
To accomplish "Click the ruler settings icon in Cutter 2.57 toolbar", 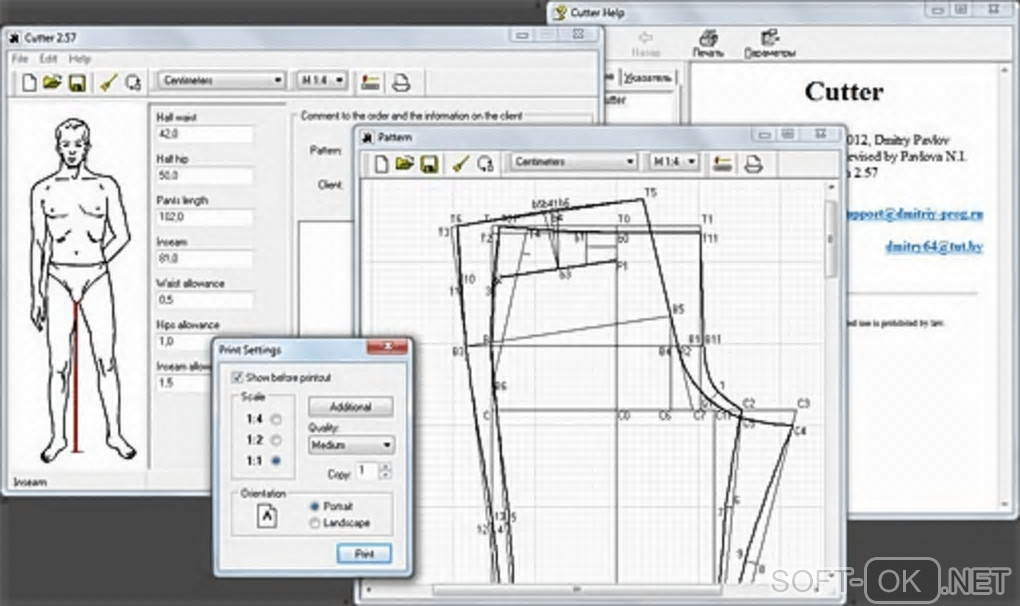I will pos(370,83).
